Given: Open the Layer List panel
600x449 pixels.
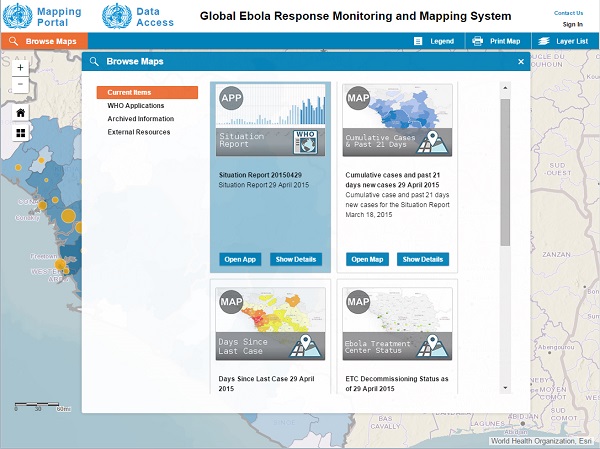Looking at the screenshot, I should (x=562, y=41).
